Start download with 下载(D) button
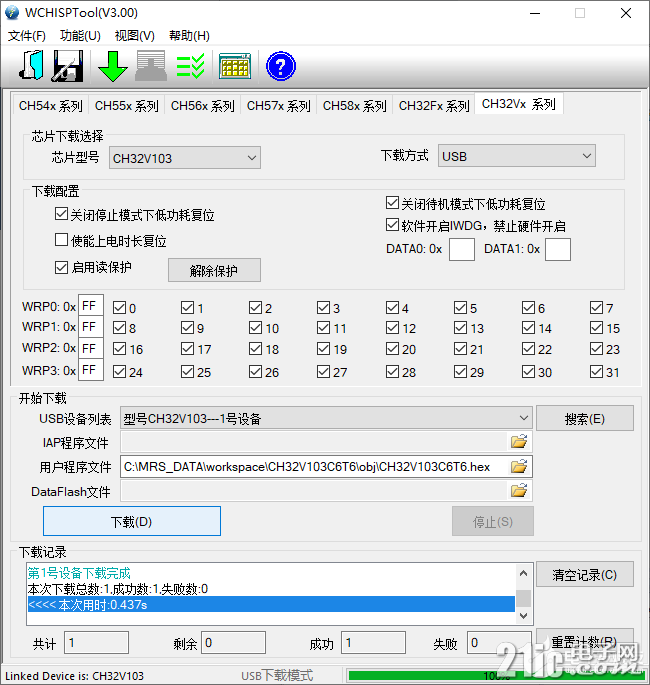 (131, 521)
